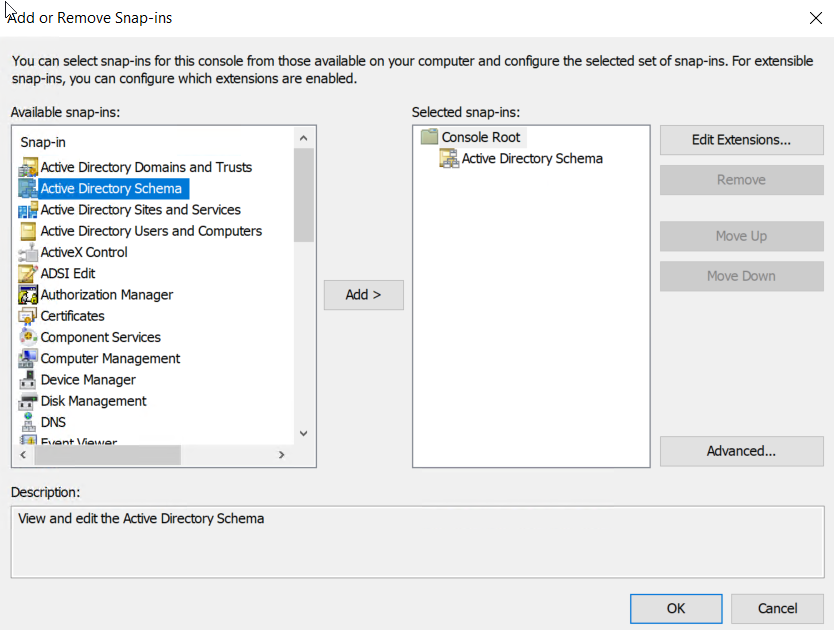Select Console Root in selected snap-ins

[481, 137]
